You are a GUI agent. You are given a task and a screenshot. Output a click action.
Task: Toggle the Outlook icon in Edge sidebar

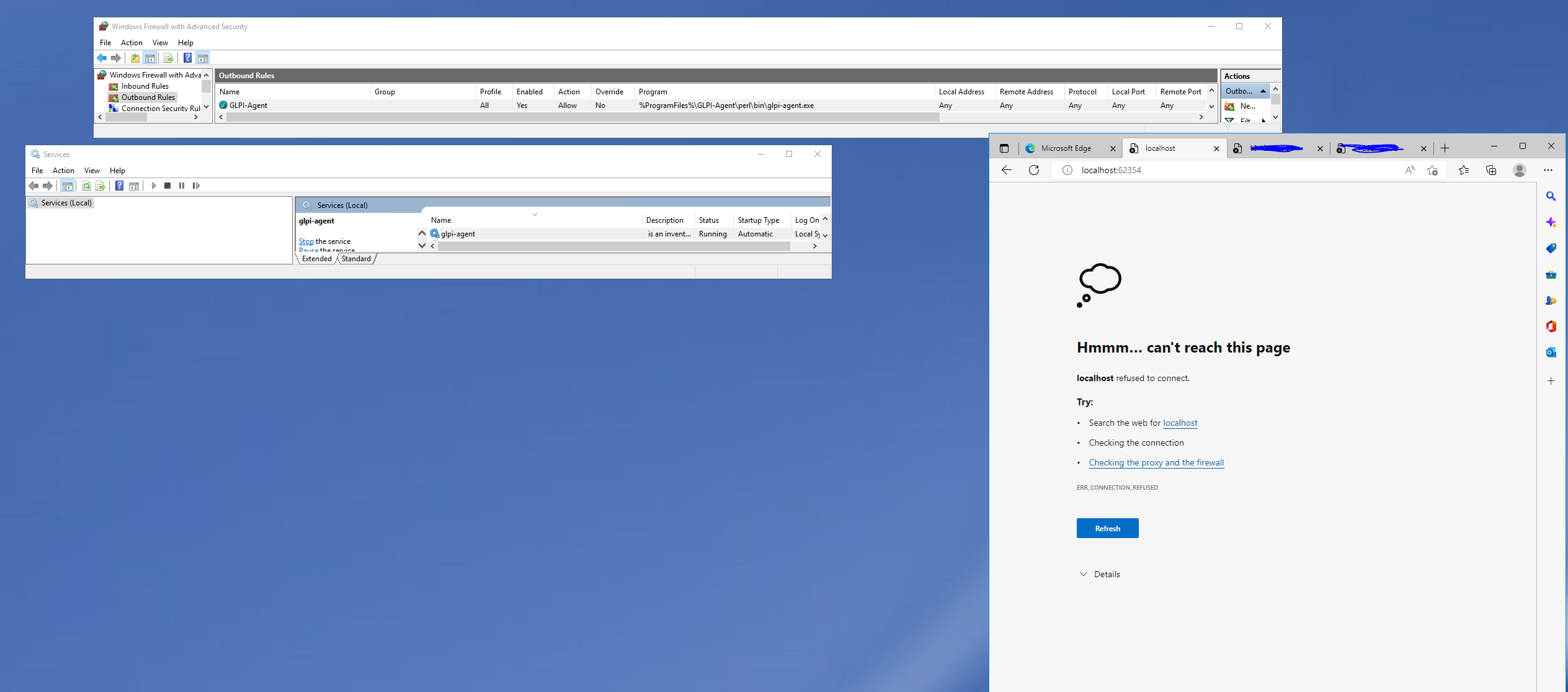click(1551, 352)
